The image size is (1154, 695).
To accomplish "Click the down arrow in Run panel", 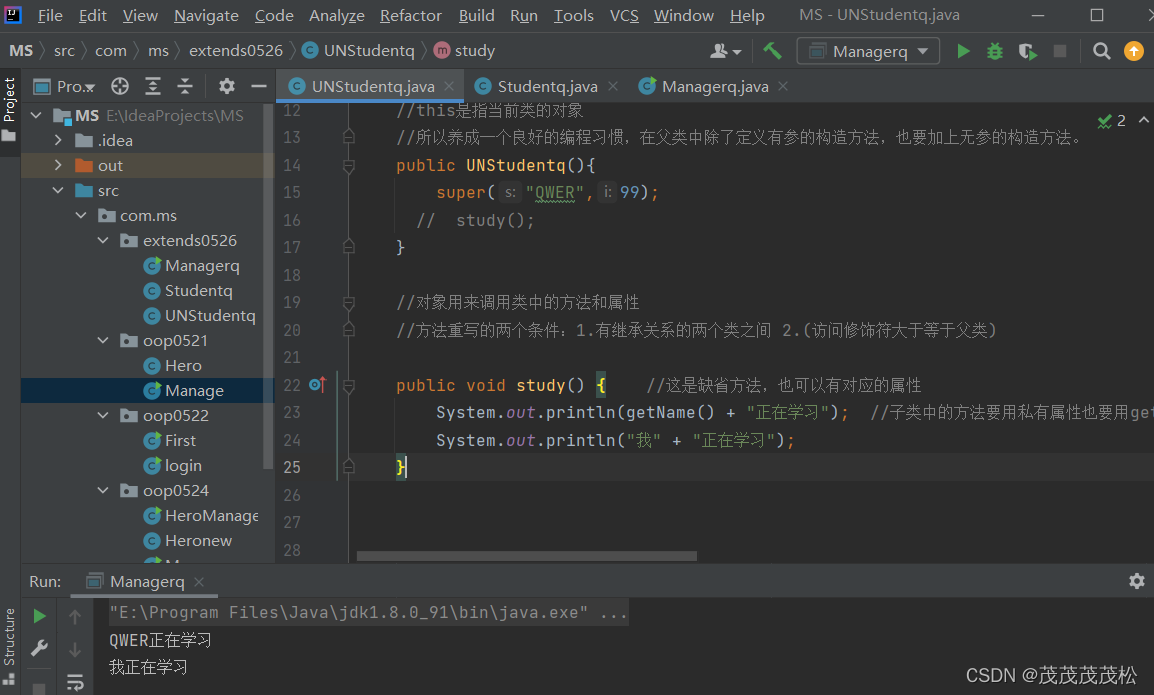I will tap(75, 649).
